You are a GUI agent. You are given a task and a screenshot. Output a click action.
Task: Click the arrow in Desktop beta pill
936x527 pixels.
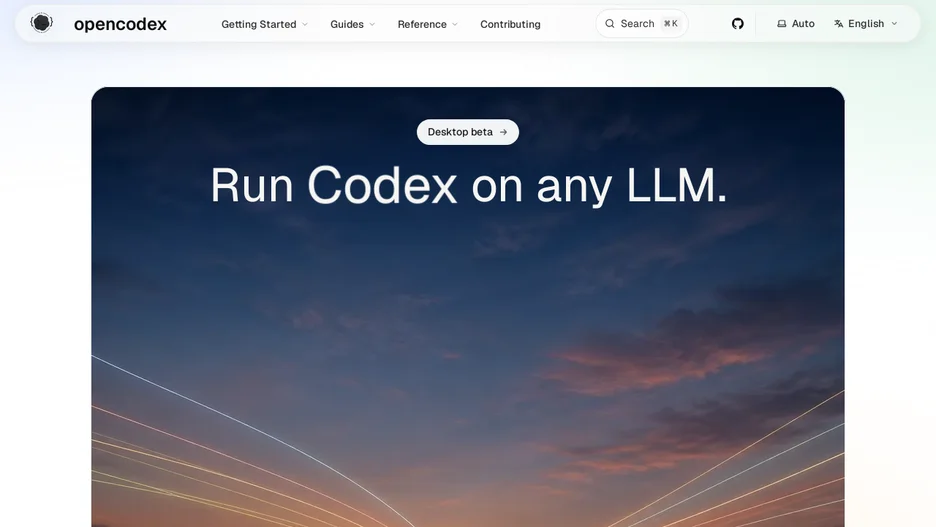click(x=503, y=132)
